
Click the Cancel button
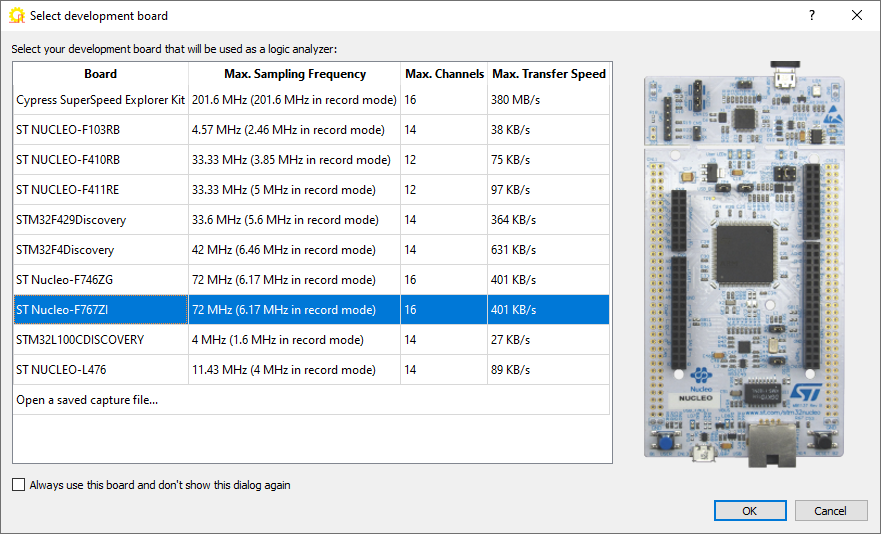click(830, 510)
